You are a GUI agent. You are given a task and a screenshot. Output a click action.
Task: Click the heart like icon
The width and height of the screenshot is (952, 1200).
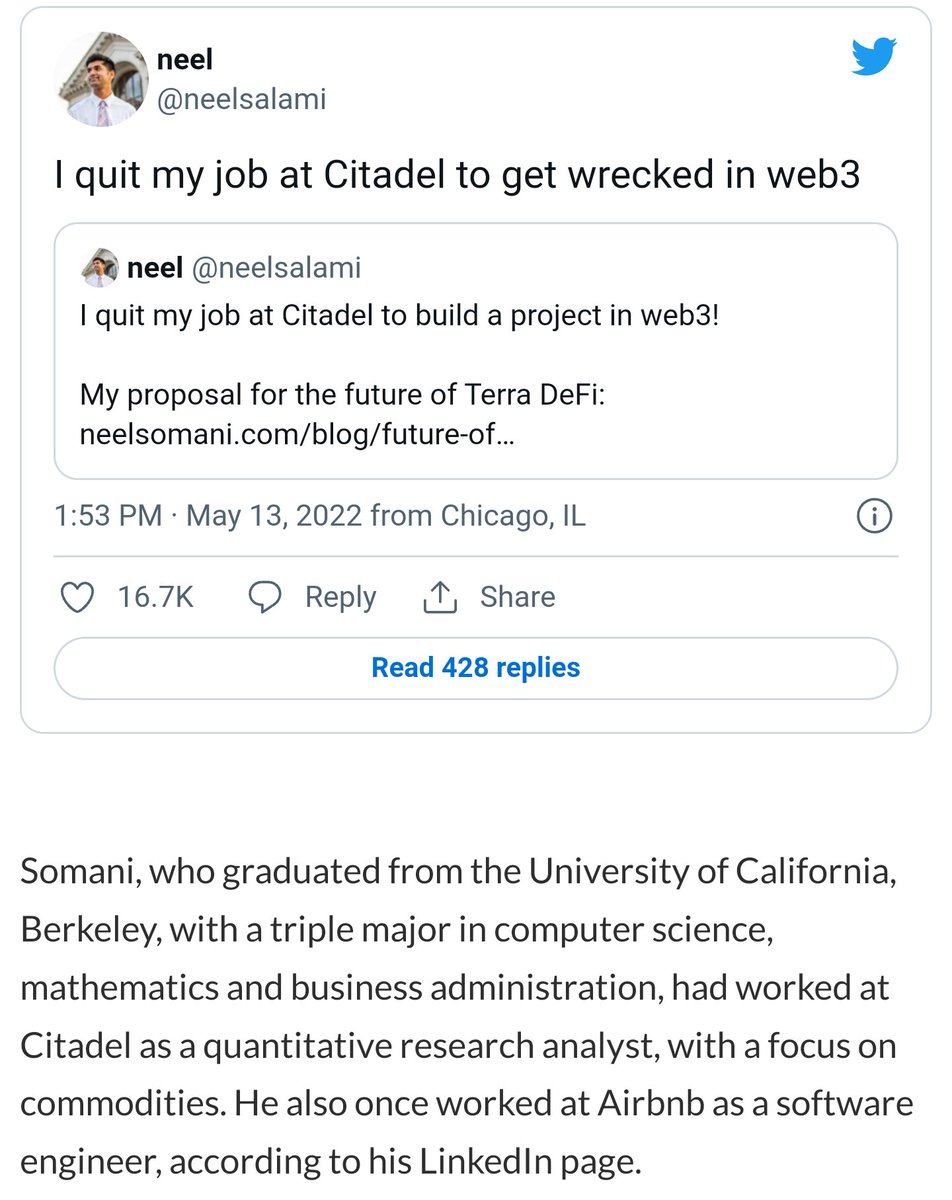(78, 597)
